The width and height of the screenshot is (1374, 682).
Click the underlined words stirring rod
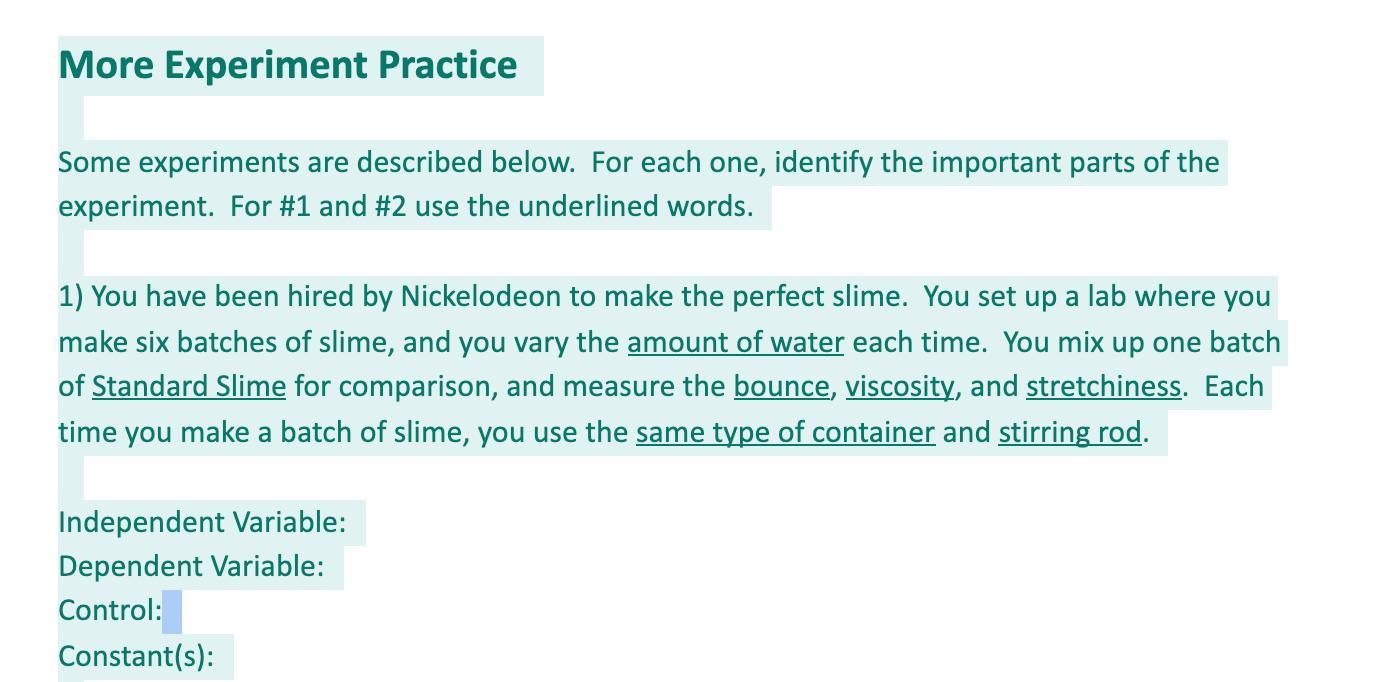1070,432
